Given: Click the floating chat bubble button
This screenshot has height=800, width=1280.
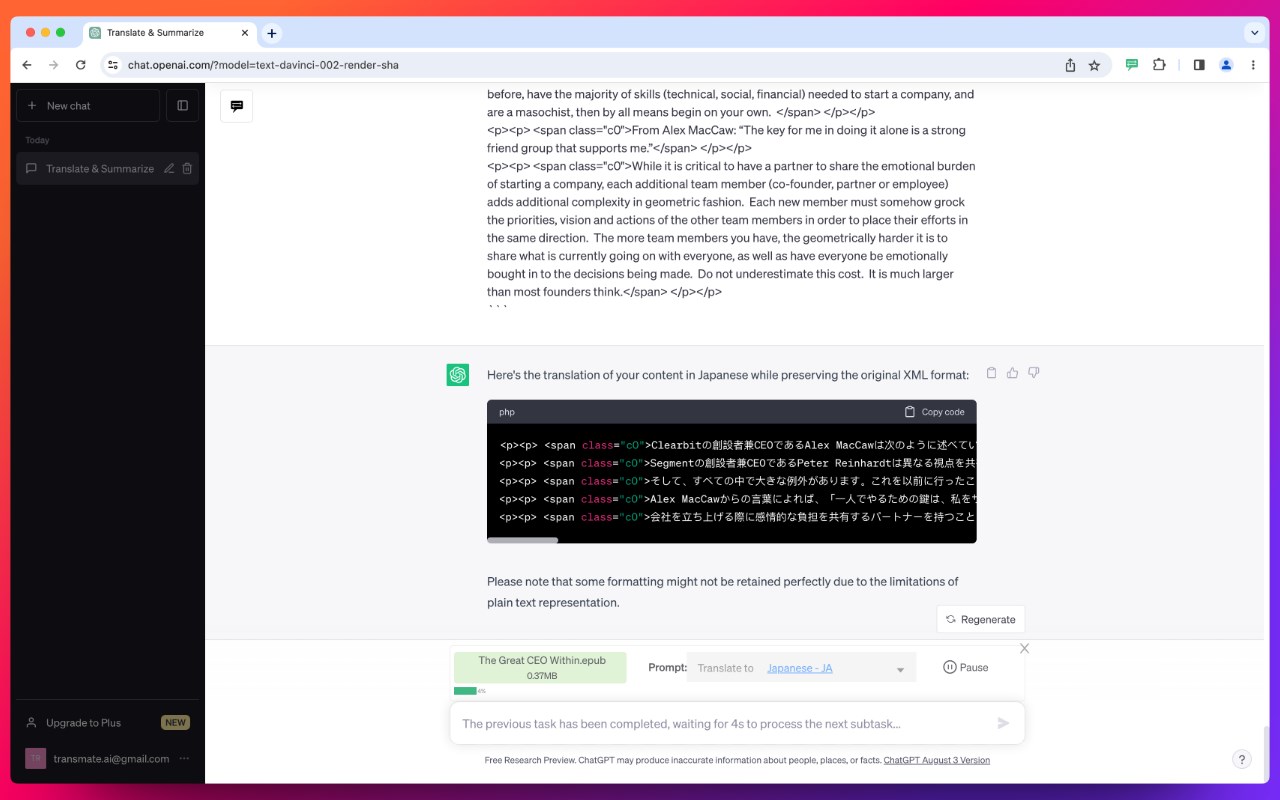Looking at the screenshot, I should 237,106.
